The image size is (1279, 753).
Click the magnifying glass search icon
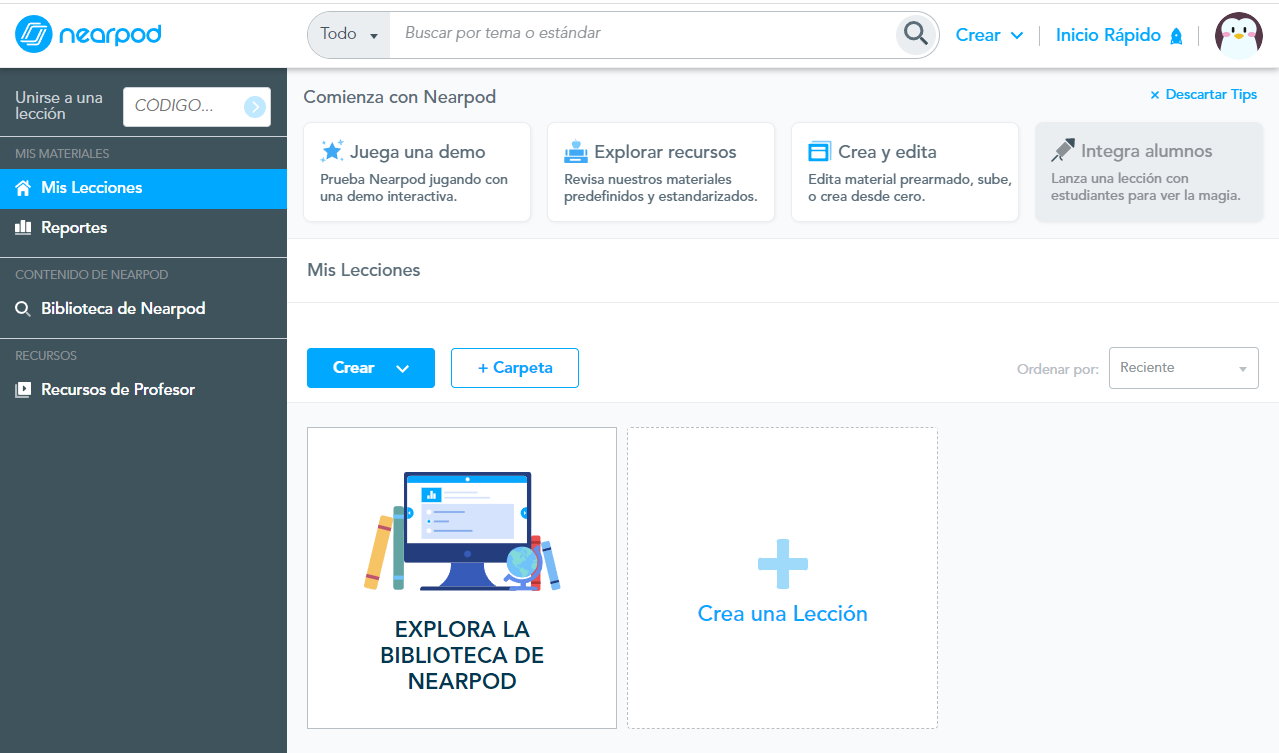coord(915,35)
